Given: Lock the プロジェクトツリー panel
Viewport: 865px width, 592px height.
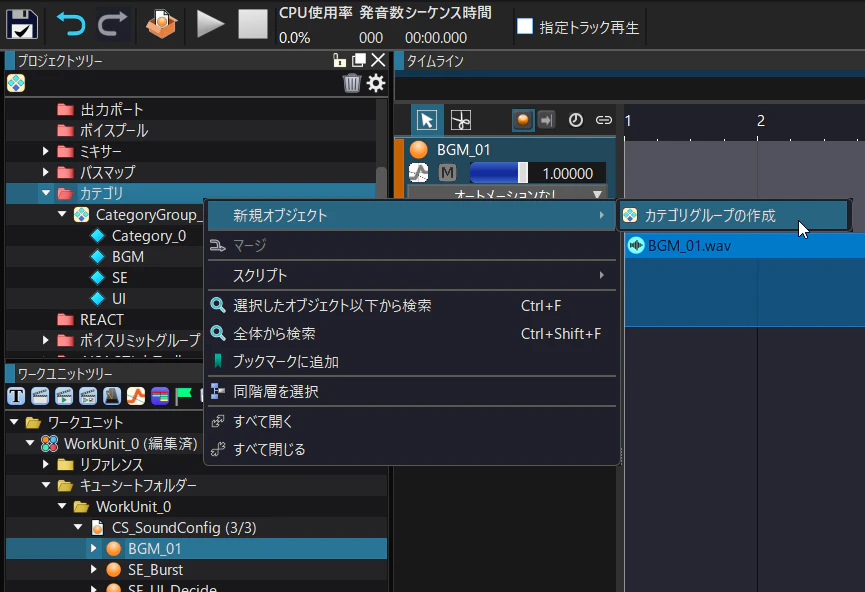Looking at the screenshot, I should point(339,60).
